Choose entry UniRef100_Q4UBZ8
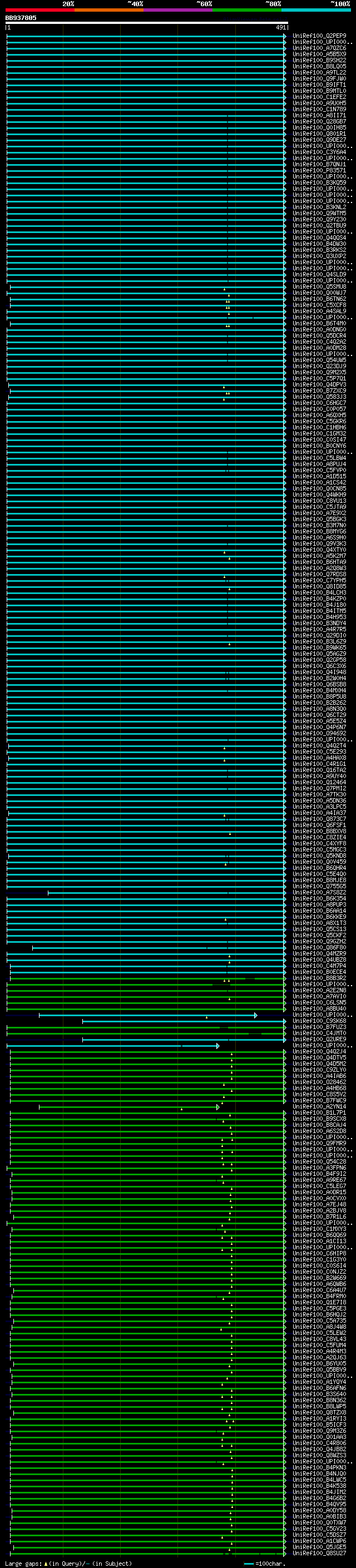The image size is (356, 1568). (x=319, y=960)
